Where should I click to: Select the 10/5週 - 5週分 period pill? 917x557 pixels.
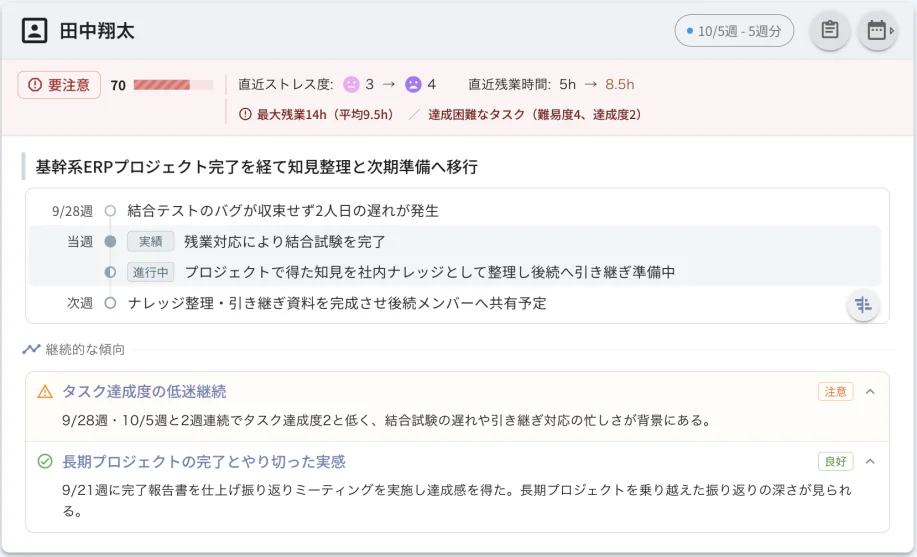pos(734,30)
